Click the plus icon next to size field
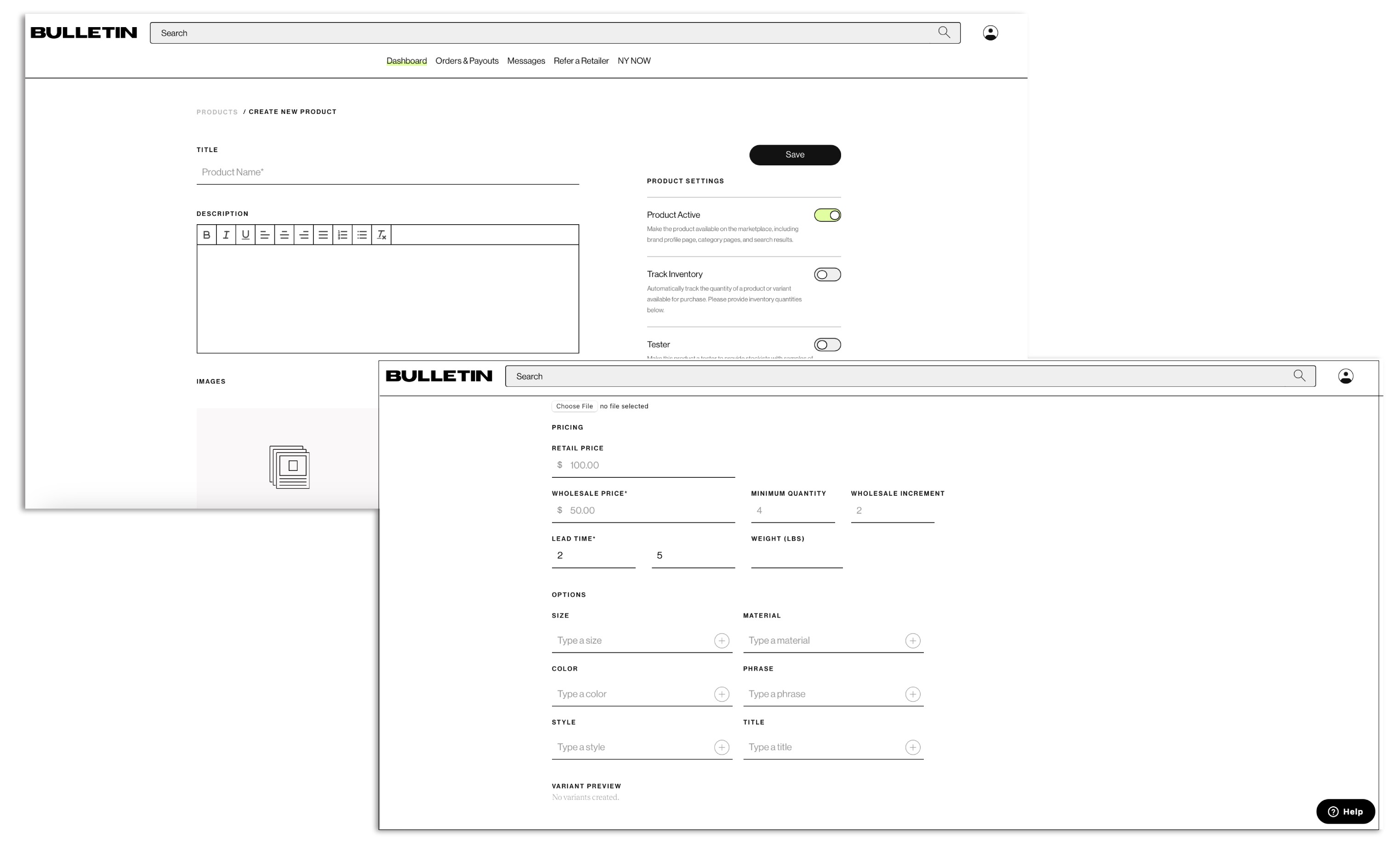This screenshot has width=1400, height=849. (722, 640)
